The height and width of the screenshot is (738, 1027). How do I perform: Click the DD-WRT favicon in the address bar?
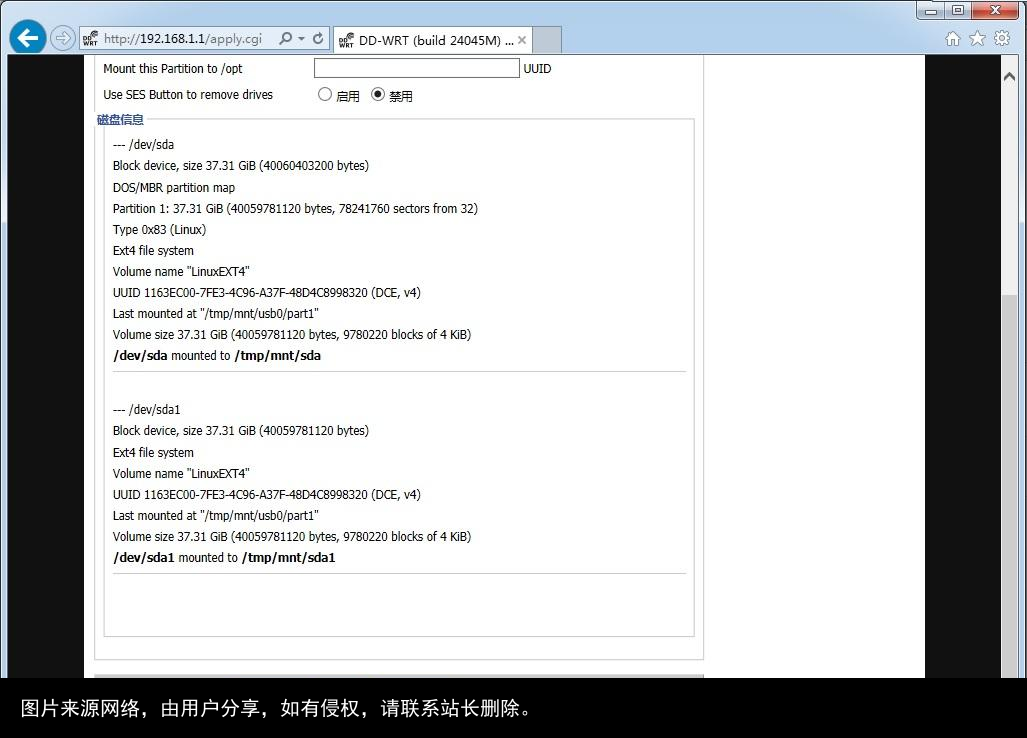pyautogui.click(x=91, y=39)
